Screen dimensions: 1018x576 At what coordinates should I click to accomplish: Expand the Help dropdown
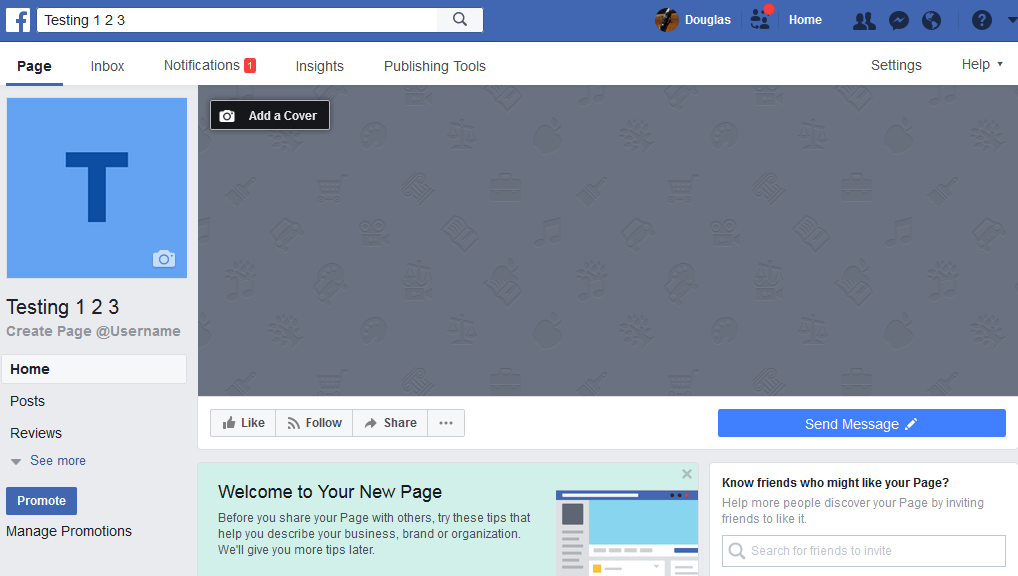click(x=982, y=64)
